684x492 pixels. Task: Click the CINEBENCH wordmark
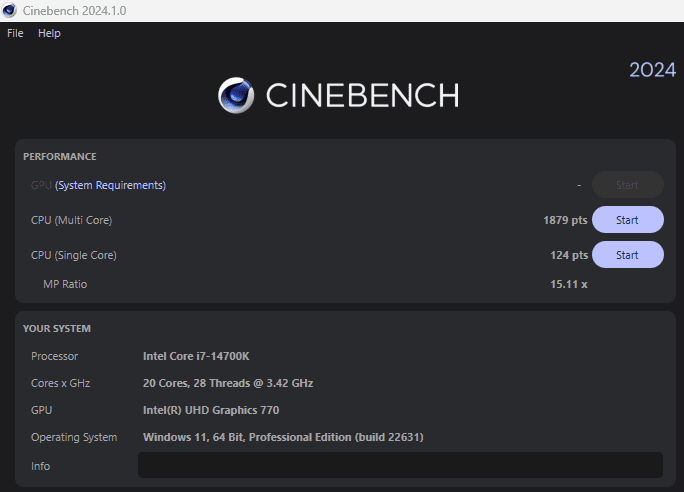click(x=363, y=96)
